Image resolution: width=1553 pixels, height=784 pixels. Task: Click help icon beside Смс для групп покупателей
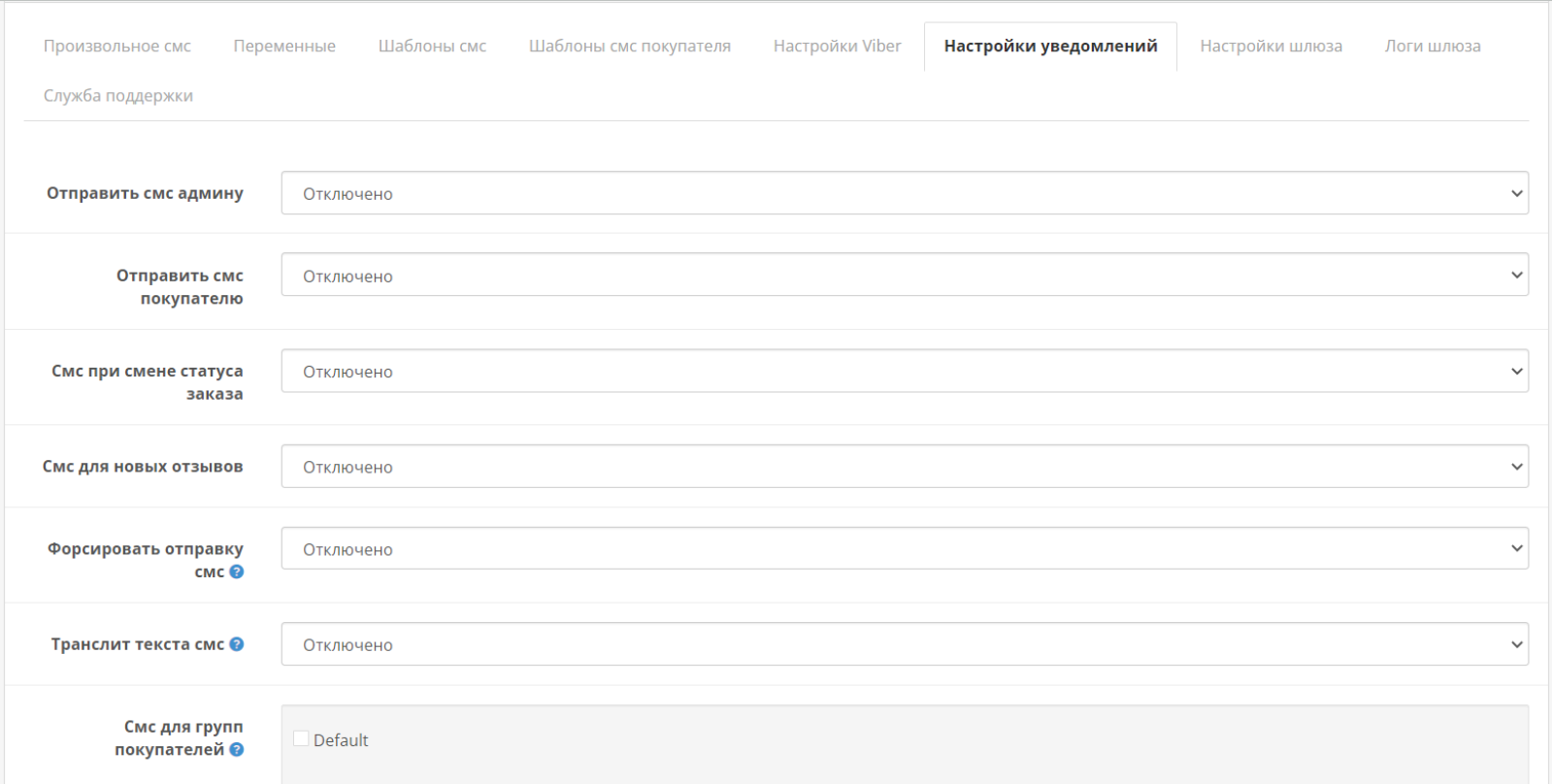(x=237, y=749)
